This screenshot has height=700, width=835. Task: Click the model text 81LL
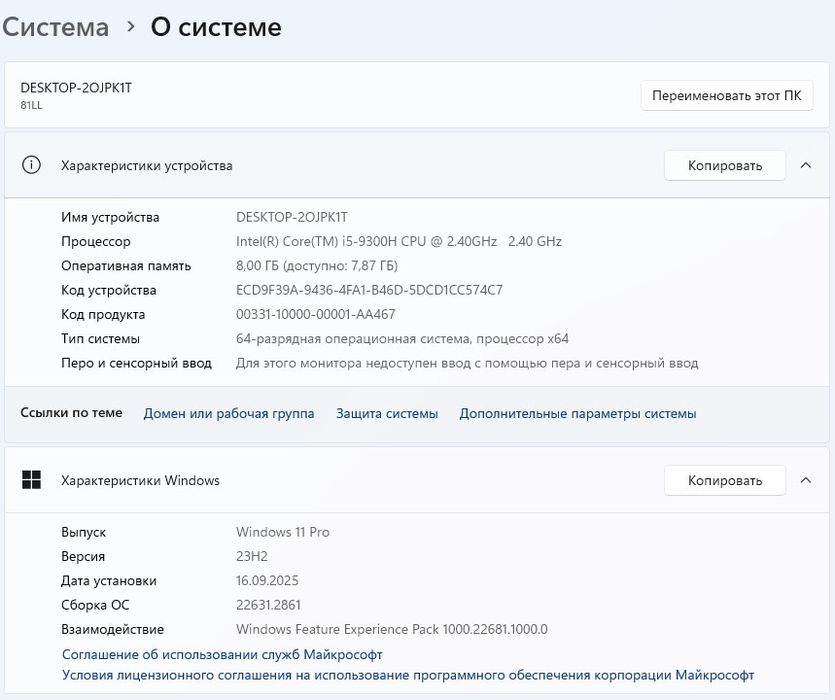[x=31, y=105]
